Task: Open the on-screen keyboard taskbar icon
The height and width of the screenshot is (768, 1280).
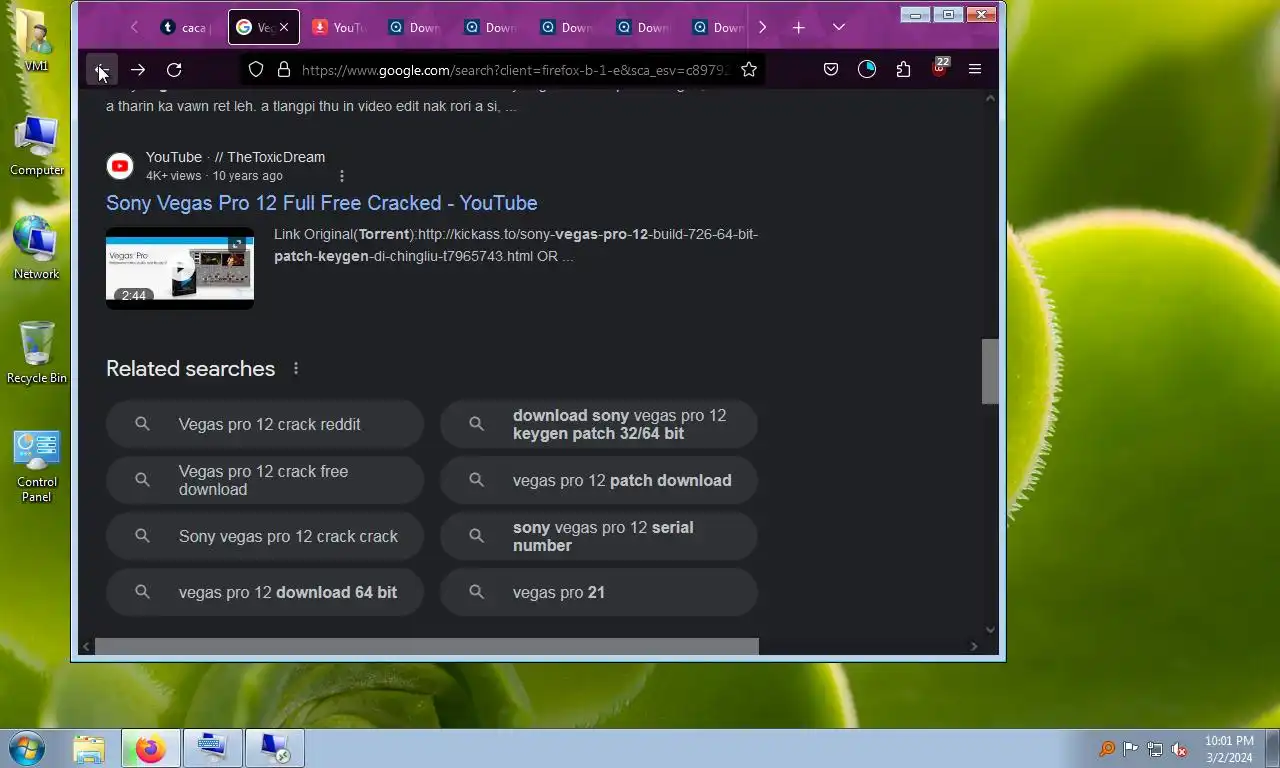Action: click(212, 748)
